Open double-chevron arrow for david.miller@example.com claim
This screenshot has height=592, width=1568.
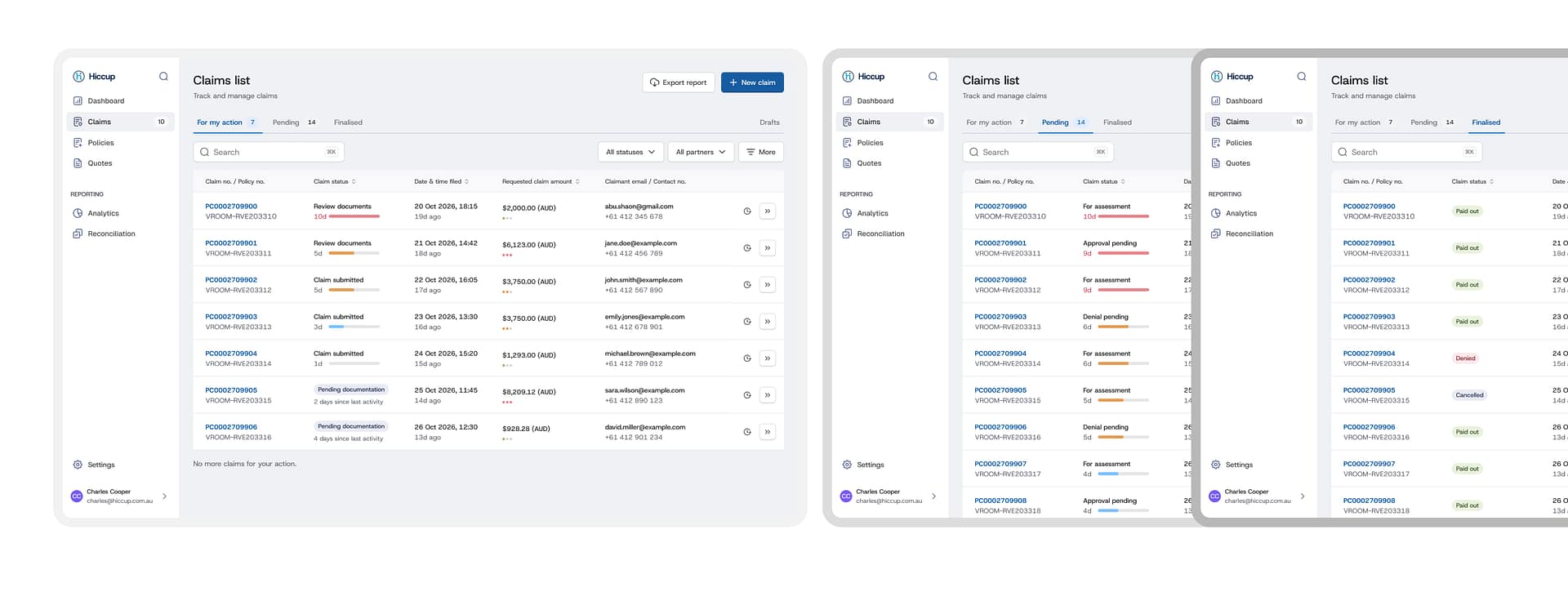click(x=767, y=432)
